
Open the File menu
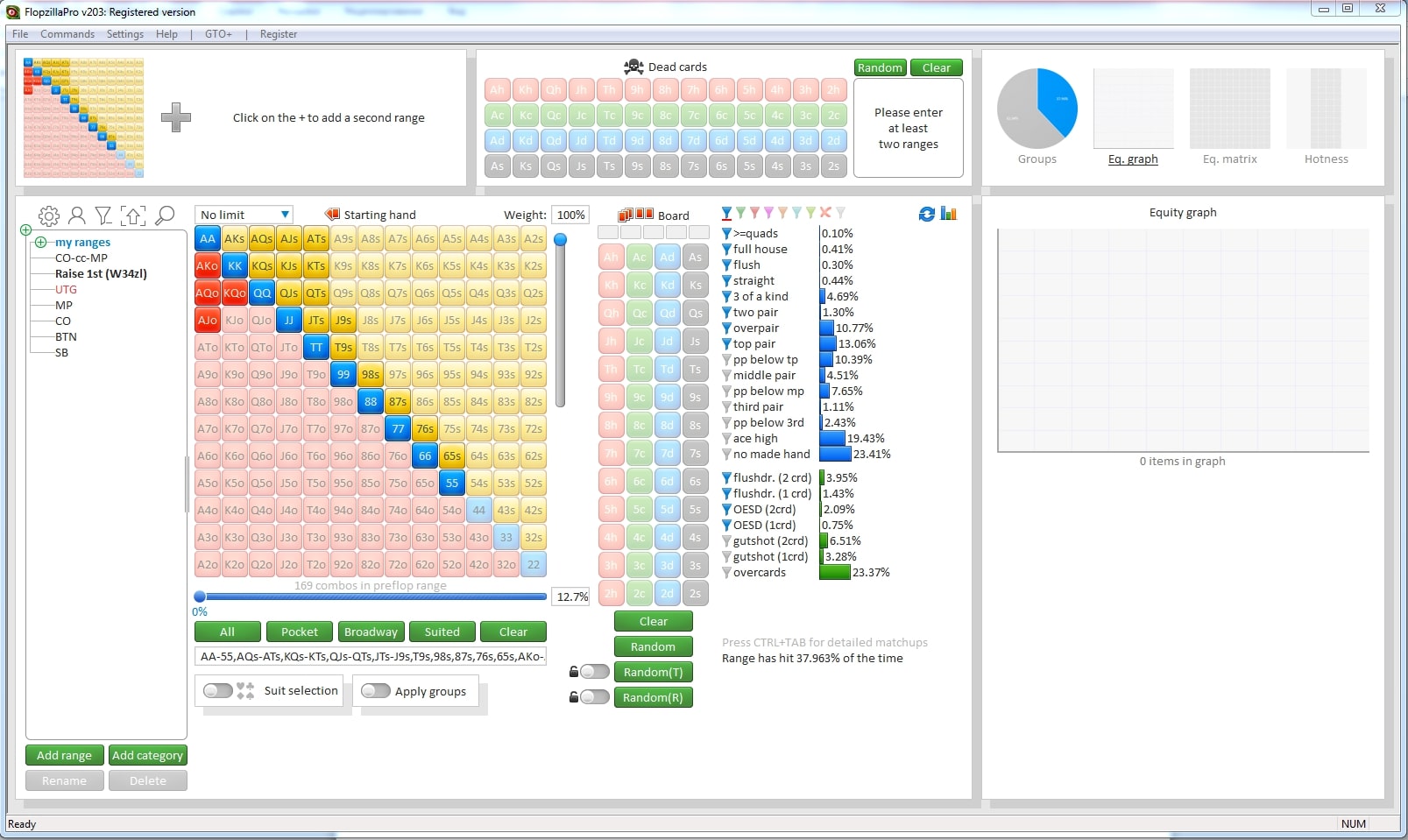click(x=20, y=34)
